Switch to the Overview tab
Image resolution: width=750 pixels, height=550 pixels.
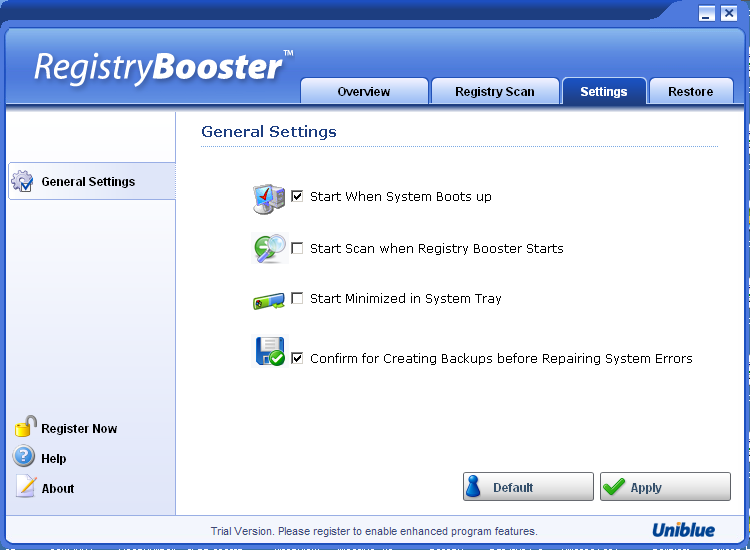[364, 91]
